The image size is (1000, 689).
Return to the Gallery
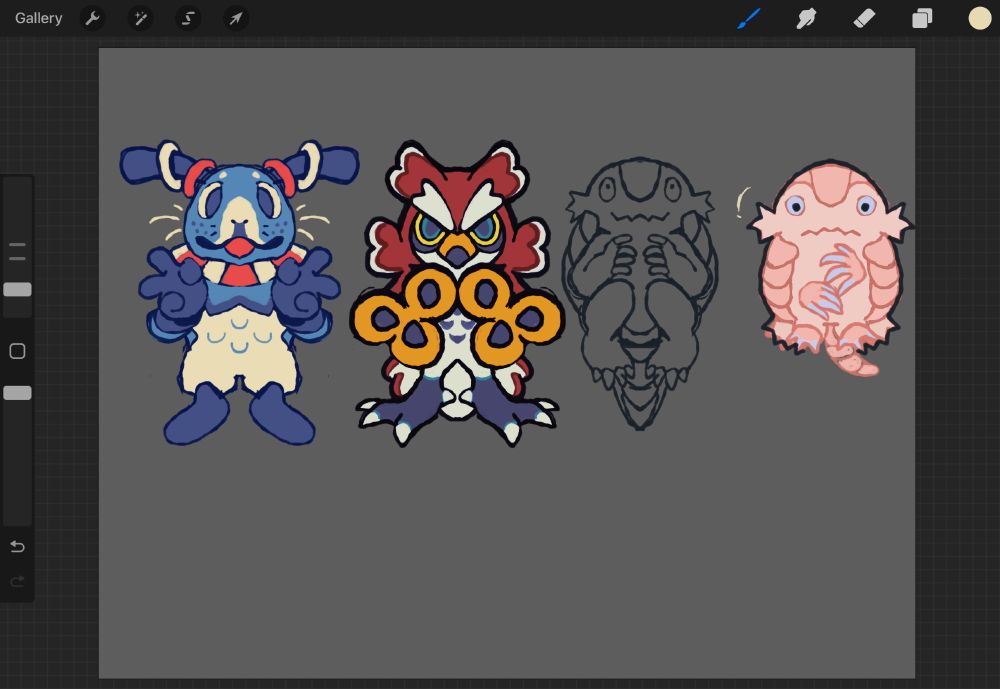click(38, 18)
